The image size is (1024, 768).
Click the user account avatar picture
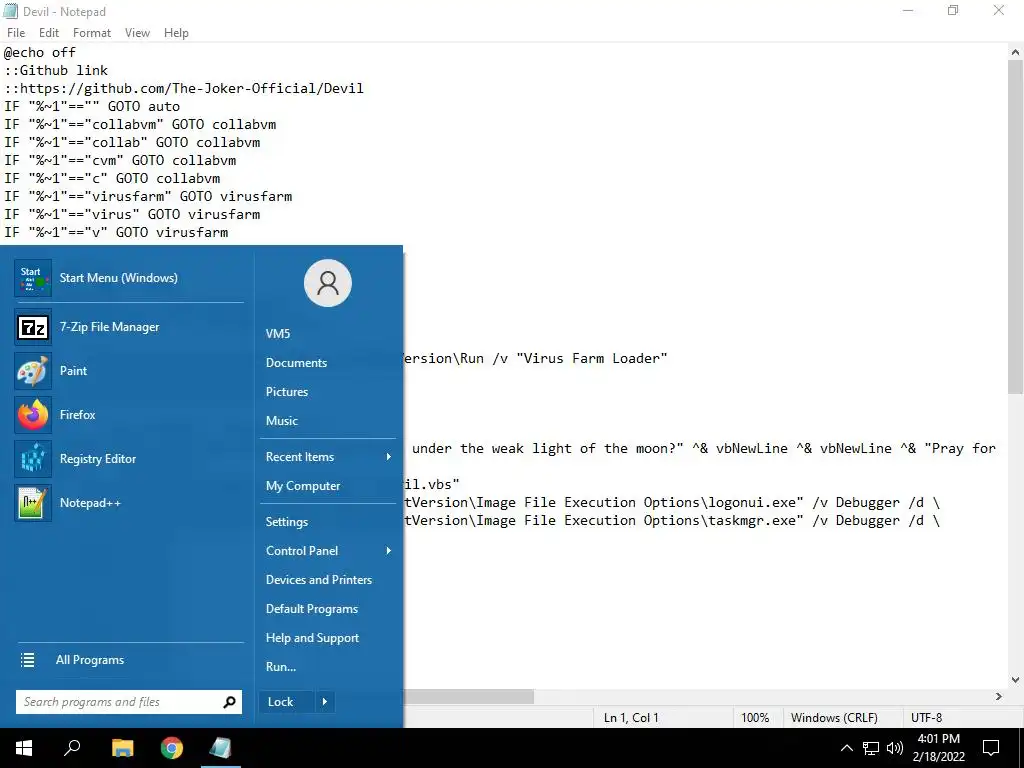click(328, 283)
